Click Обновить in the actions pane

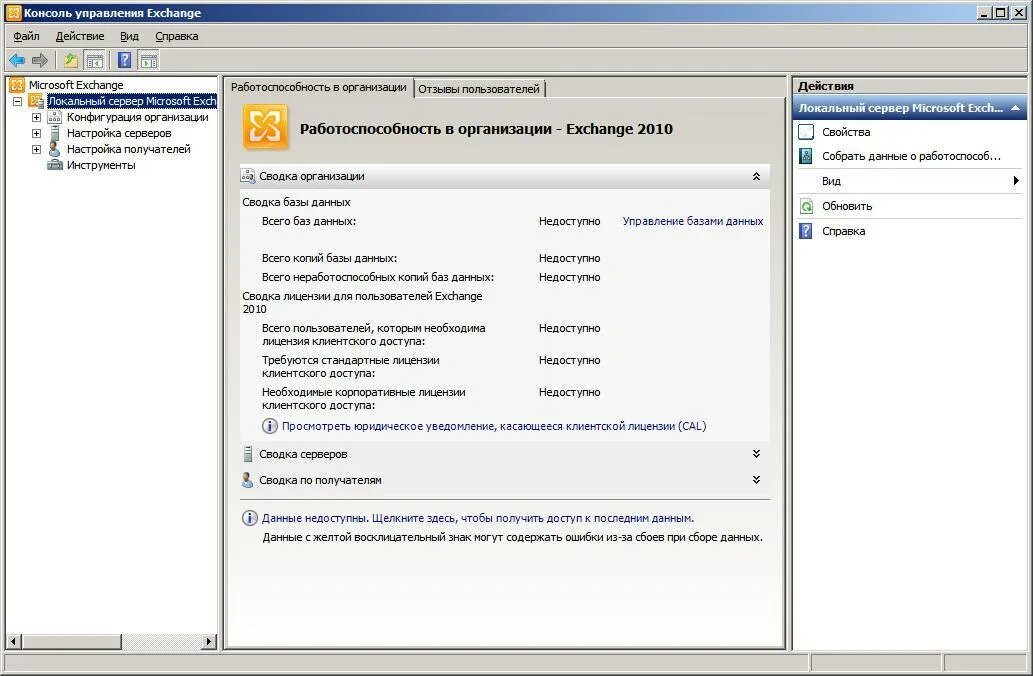(847, 206)
